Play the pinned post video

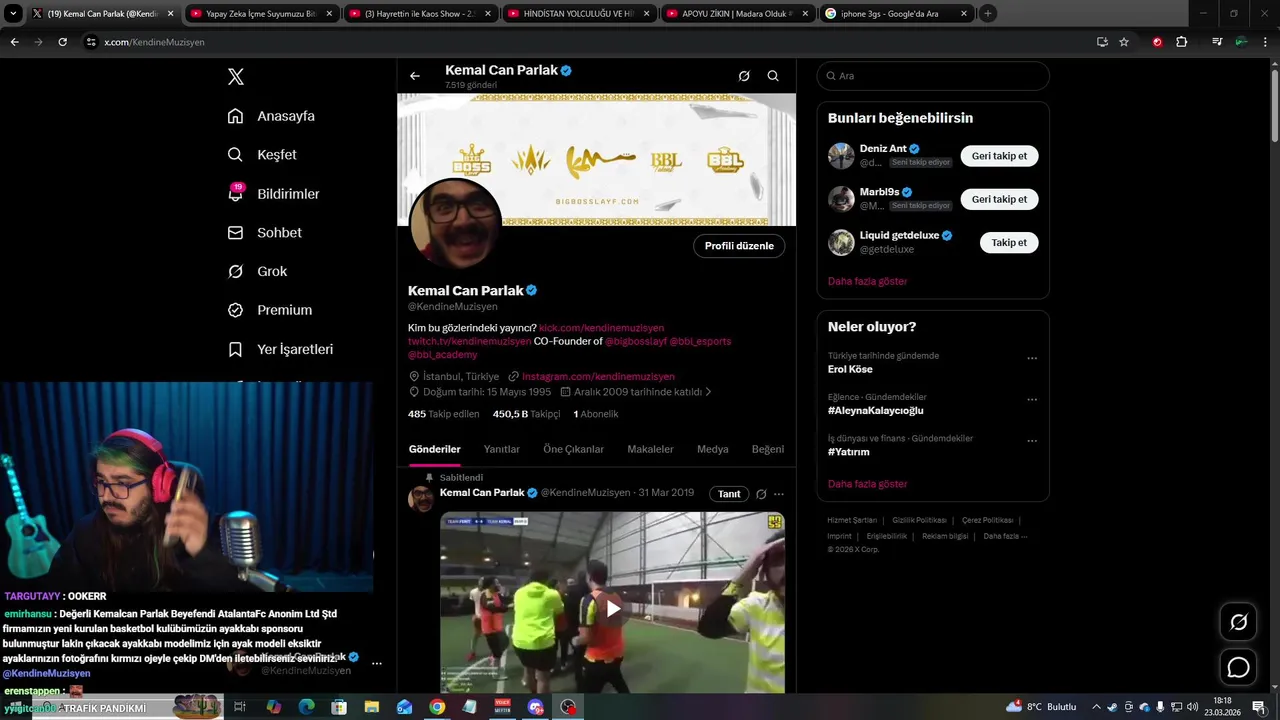[613, 608]
